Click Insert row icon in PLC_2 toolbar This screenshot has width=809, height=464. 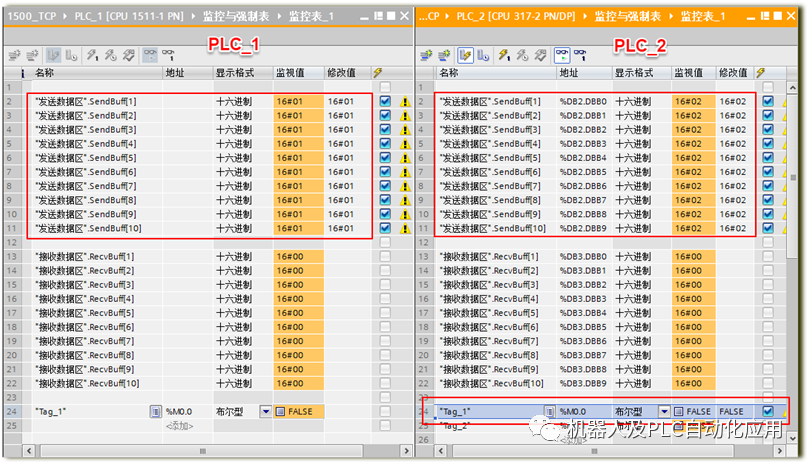[x=426, y=55]
